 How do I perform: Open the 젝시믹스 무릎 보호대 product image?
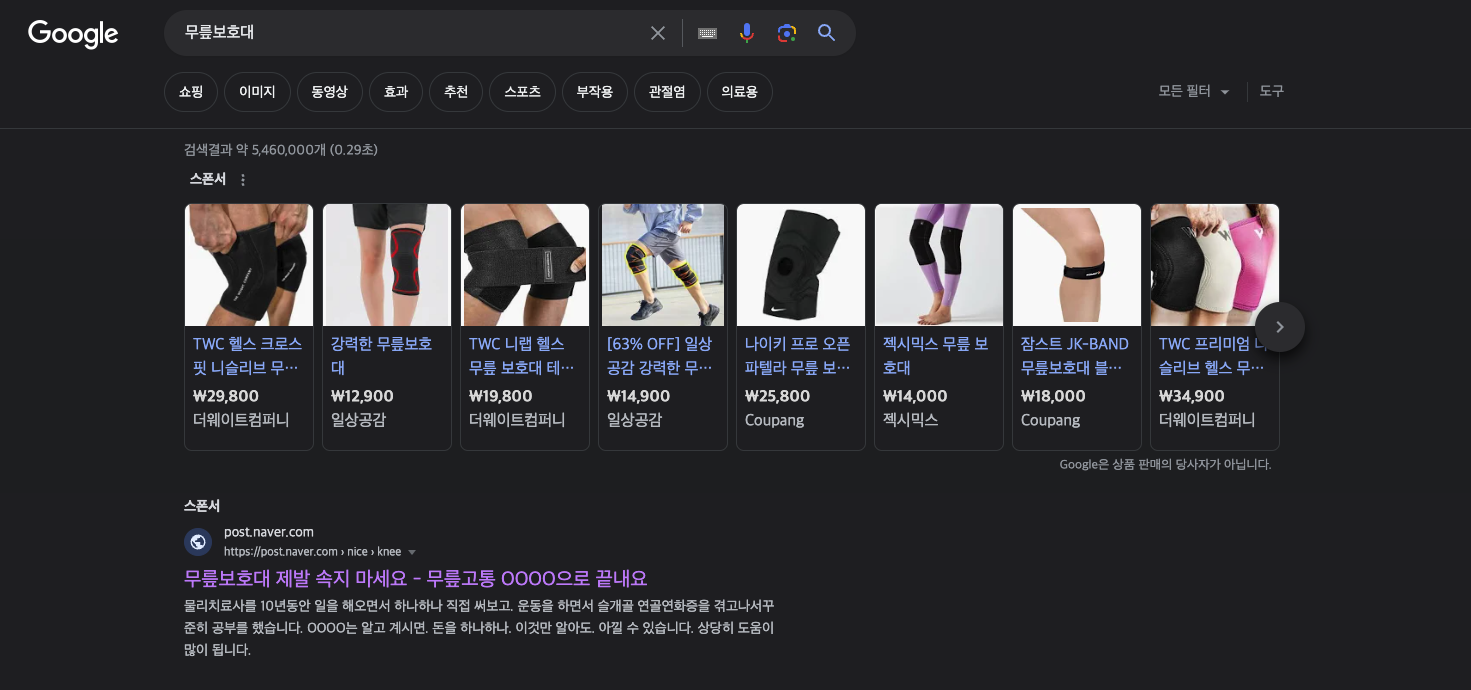point(939,265)
